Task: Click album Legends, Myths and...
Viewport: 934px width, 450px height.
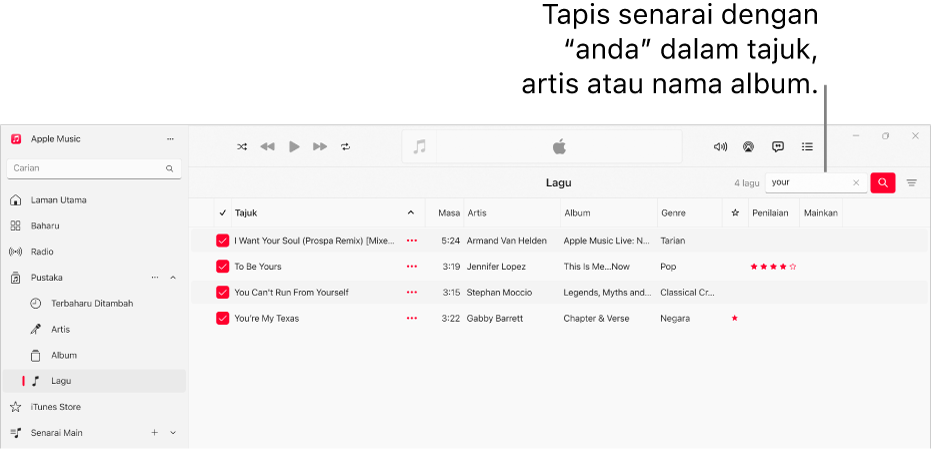Action: point(607,293)
